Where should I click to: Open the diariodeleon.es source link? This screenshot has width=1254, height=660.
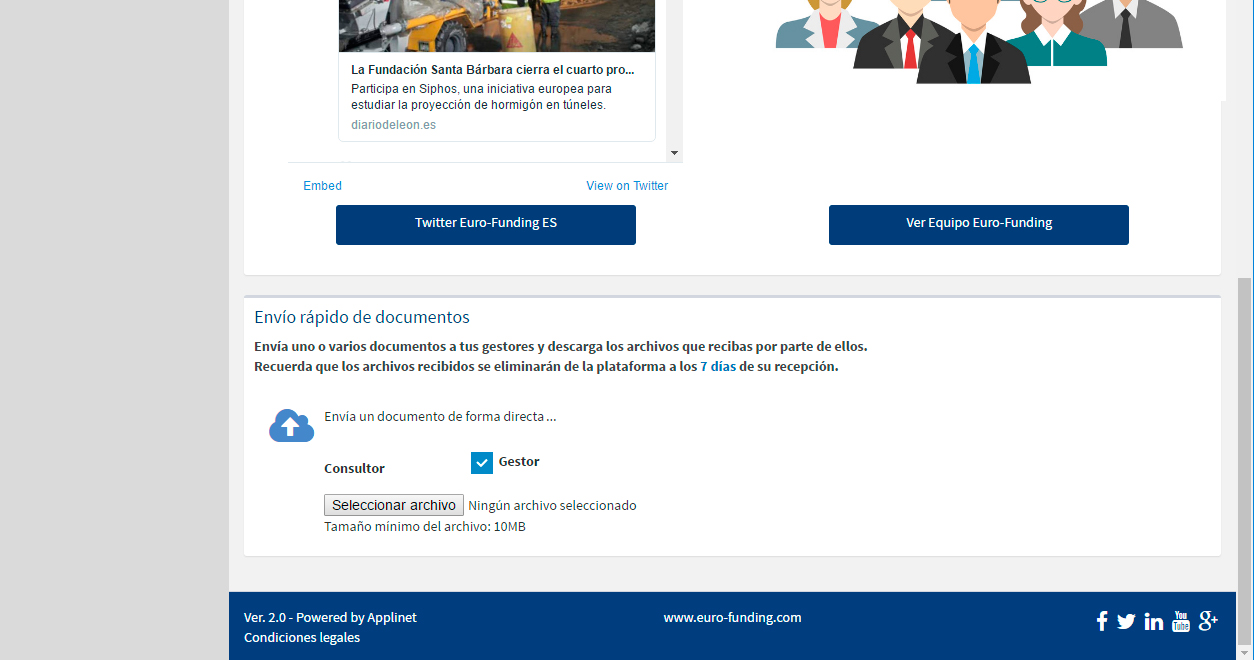[393, 125]
